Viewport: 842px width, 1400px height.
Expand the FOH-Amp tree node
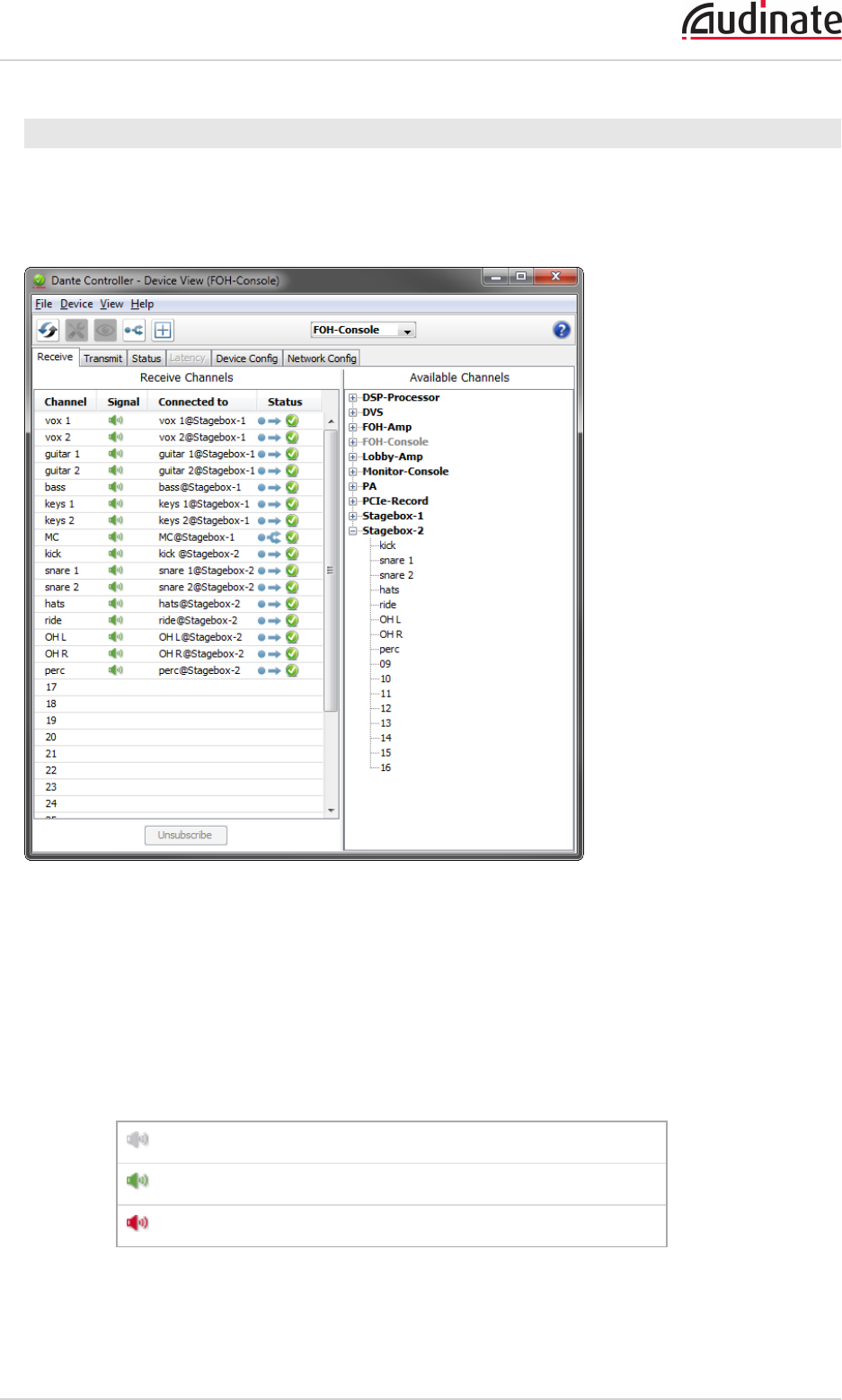click(x=353, y=428)
